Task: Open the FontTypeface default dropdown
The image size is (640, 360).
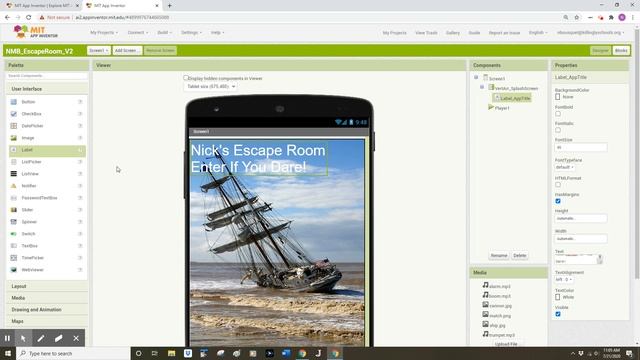Action: 564,167
